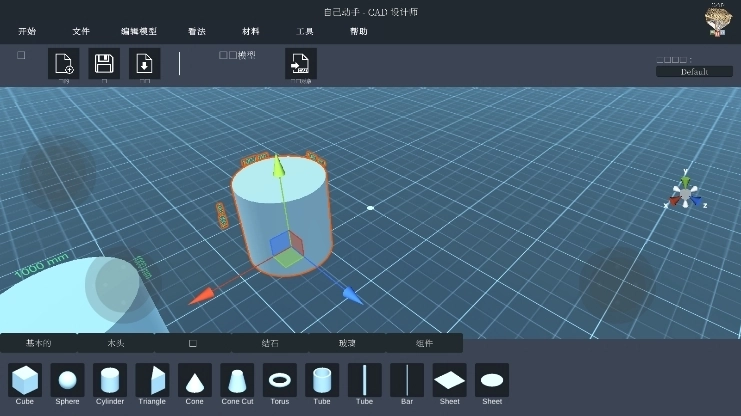Switch to the 木头 material tab
The width and height of the screenshot is (741, 416).
[116, 343]
